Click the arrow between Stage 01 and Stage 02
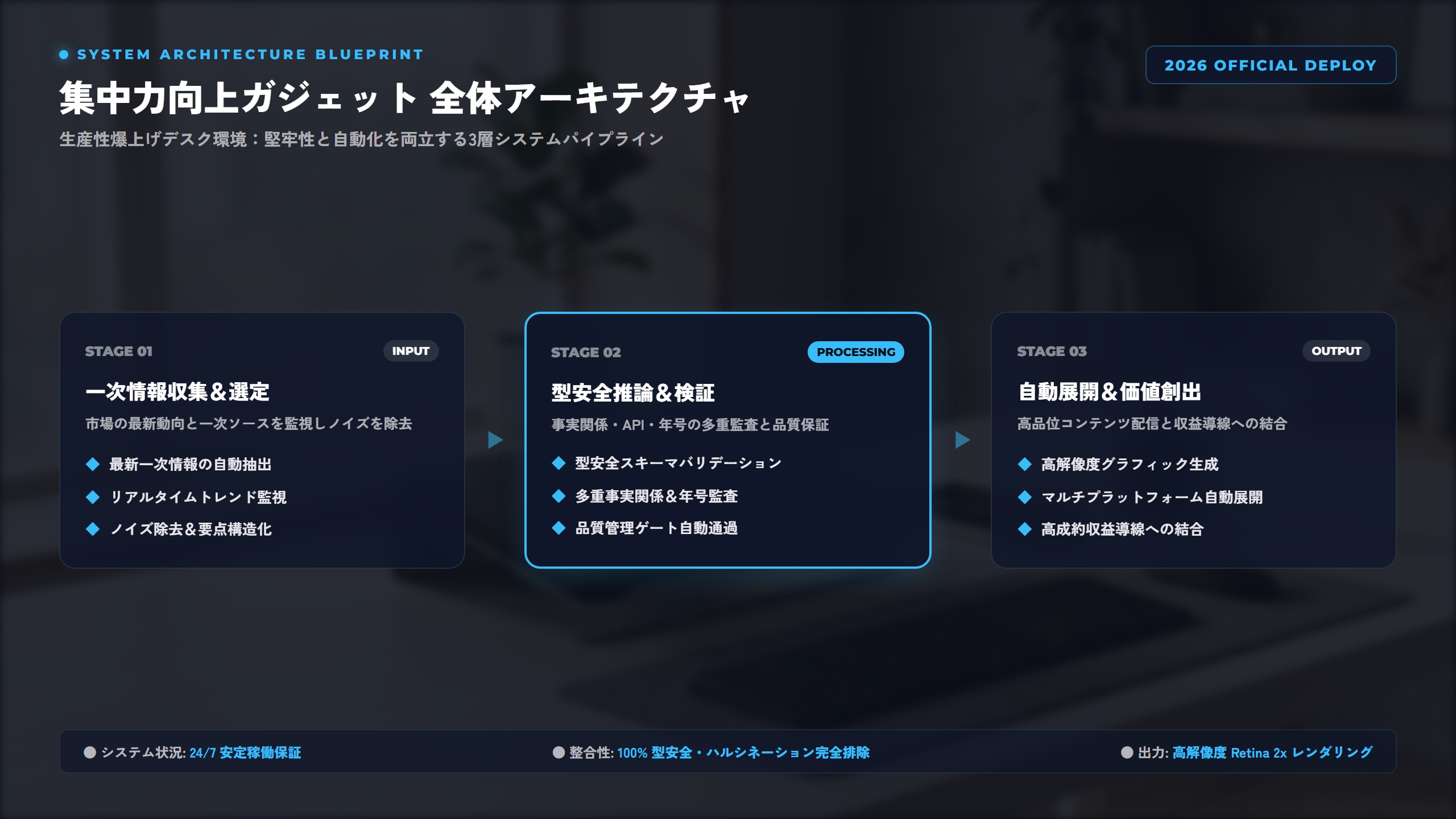1456x819 pixels. click(495, 440)
